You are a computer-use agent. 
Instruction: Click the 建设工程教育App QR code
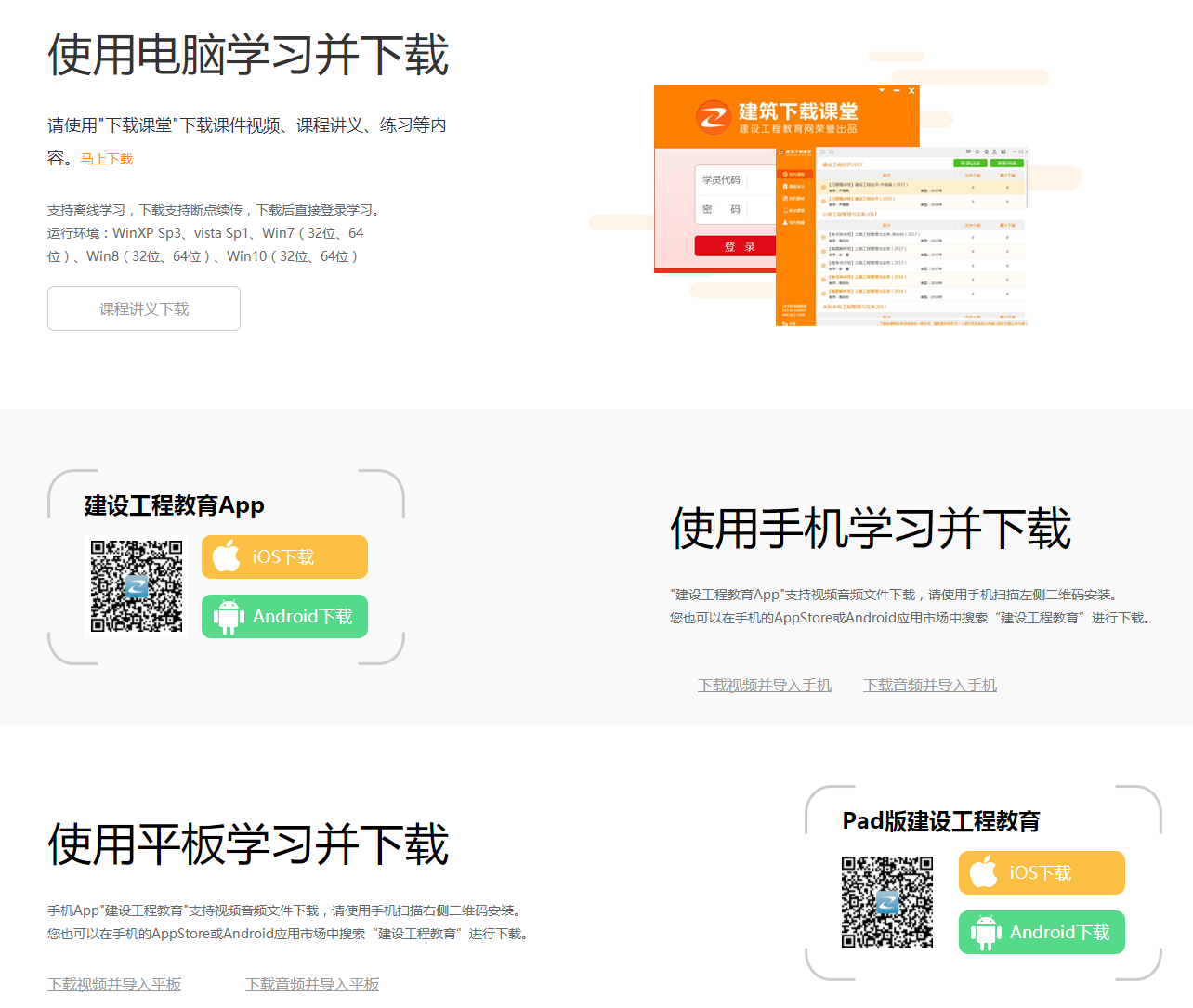click(137, 586)
